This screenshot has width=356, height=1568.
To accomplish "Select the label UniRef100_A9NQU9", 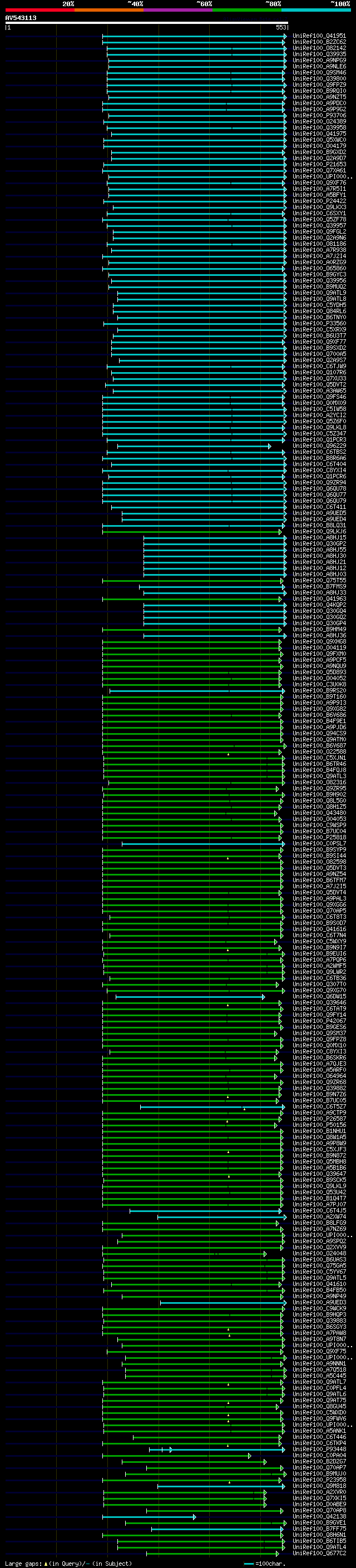I will coord(319,666).
